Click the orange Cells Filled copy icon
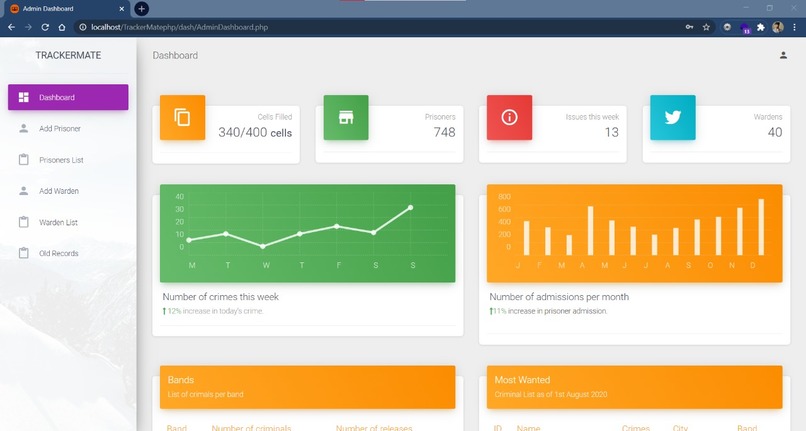 click(x=182, y=117)
